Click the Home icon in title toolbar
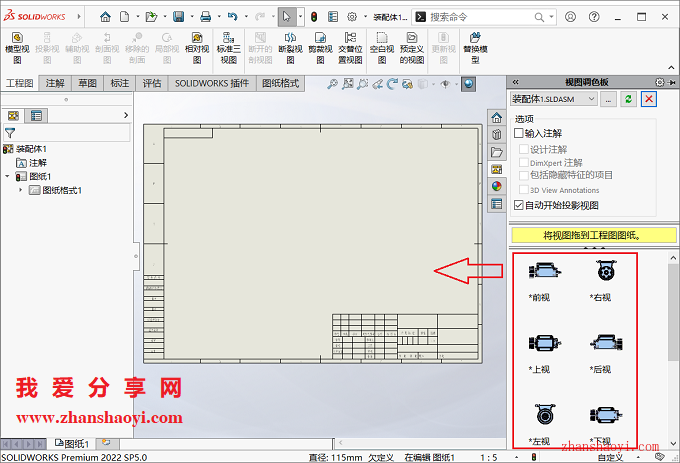The width and height of the screenshot is (680, 463). tap(105, 17)
